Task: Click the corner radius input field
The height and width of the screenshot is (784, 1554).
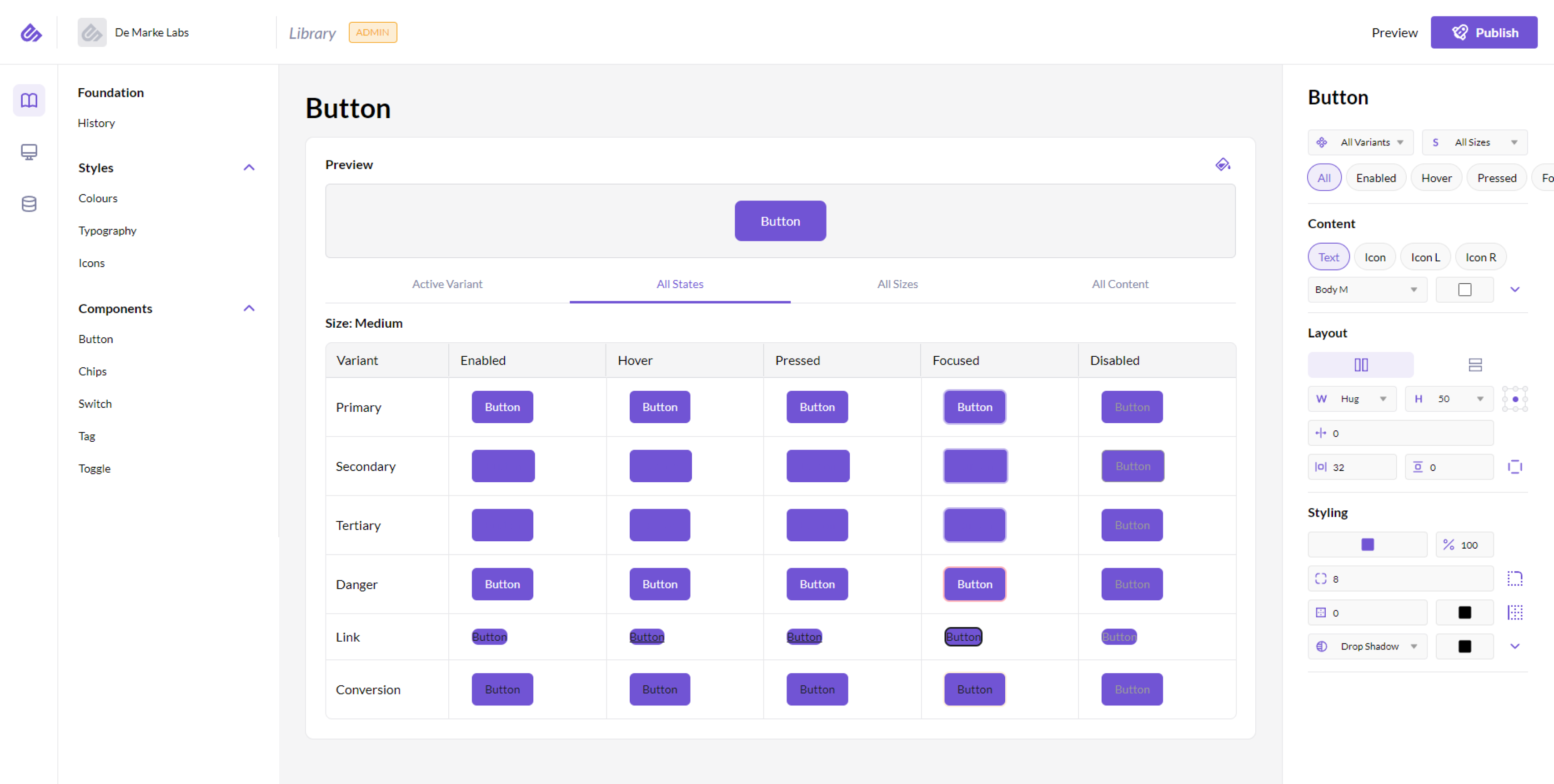Action: (1399, 579)
